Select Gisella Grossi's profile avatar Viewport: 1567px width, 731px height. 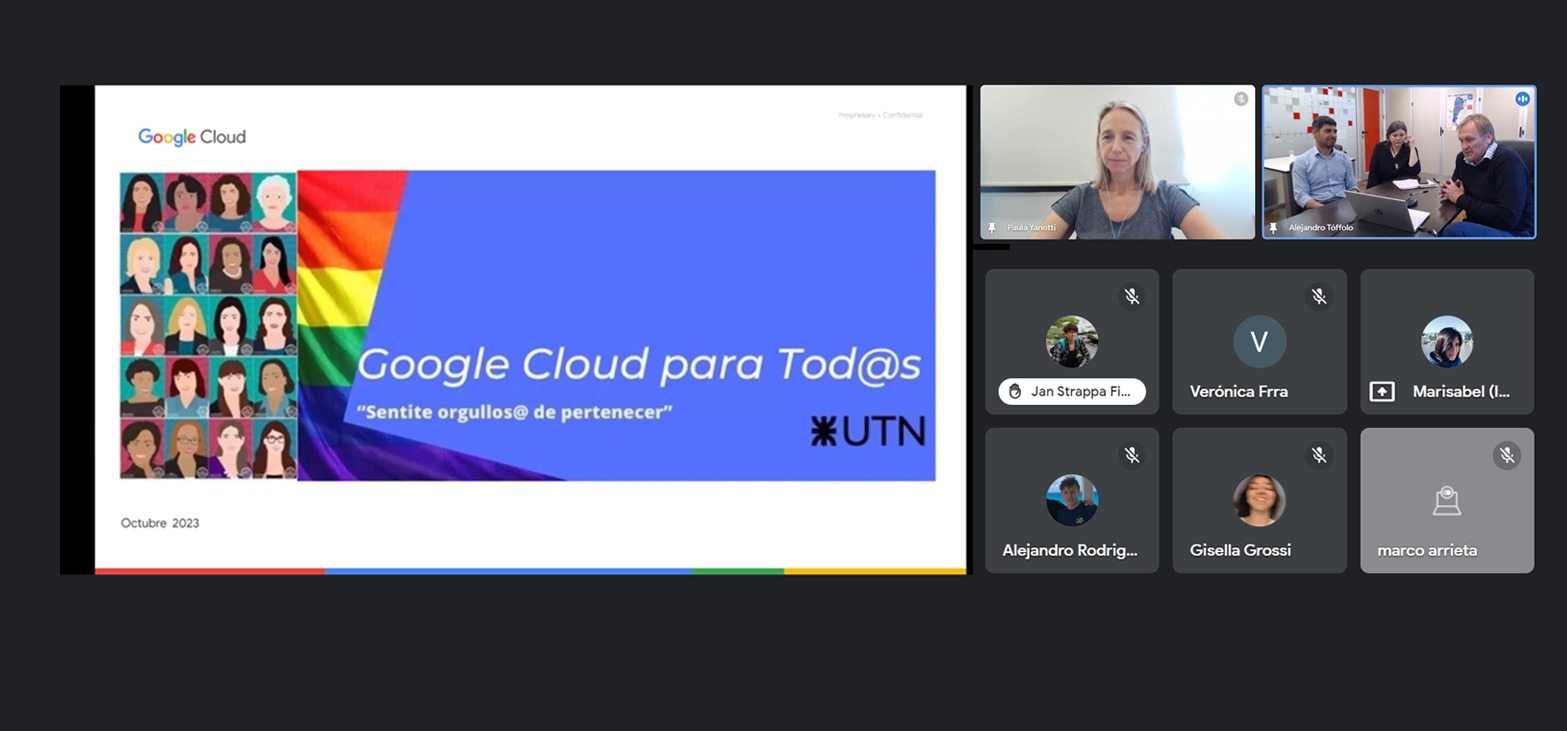[1259, 500]
